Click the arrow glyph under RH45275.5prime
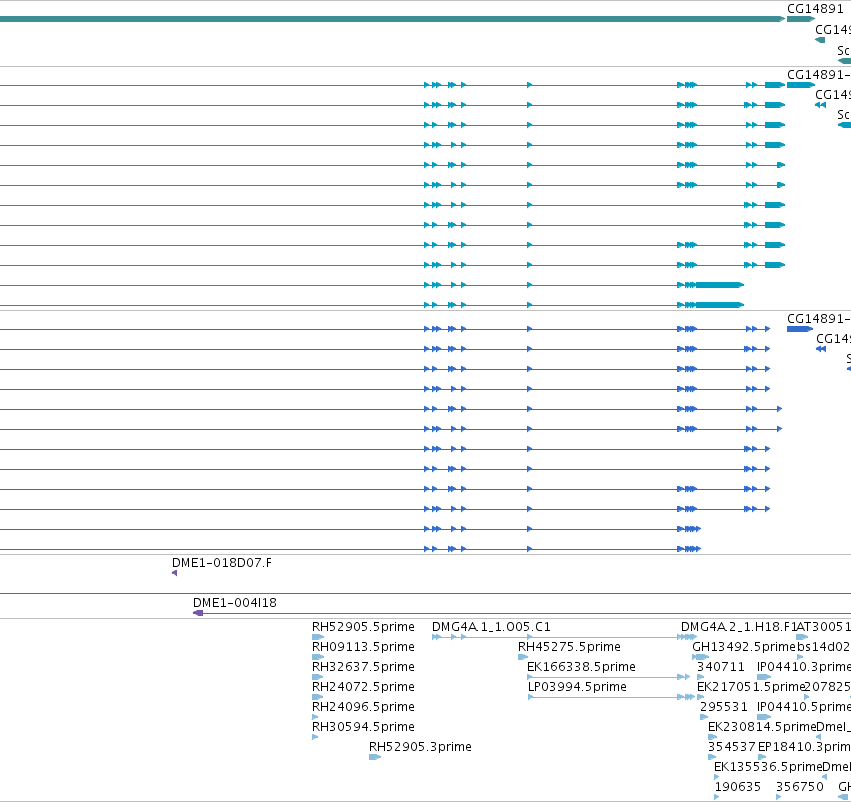This screenshot has width=851, height=802. click(x=523, y=657)
